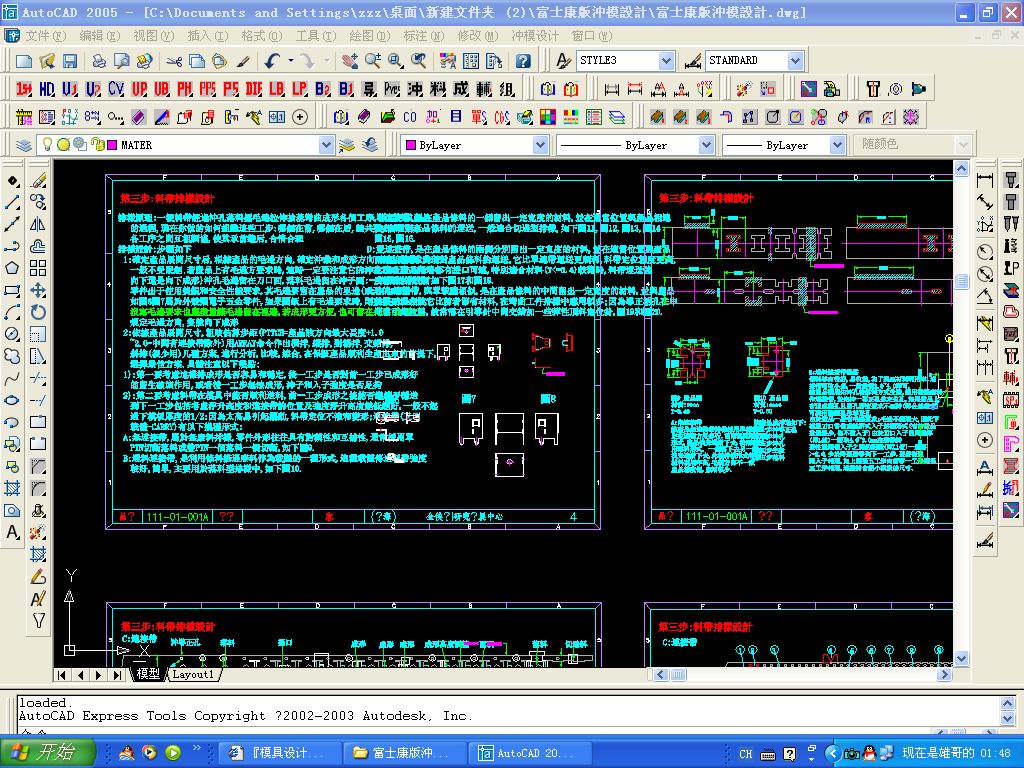The width and height of the screenshot is (1024, 768).
Task: Select the Array modify tool
Action: pos(38,268)
